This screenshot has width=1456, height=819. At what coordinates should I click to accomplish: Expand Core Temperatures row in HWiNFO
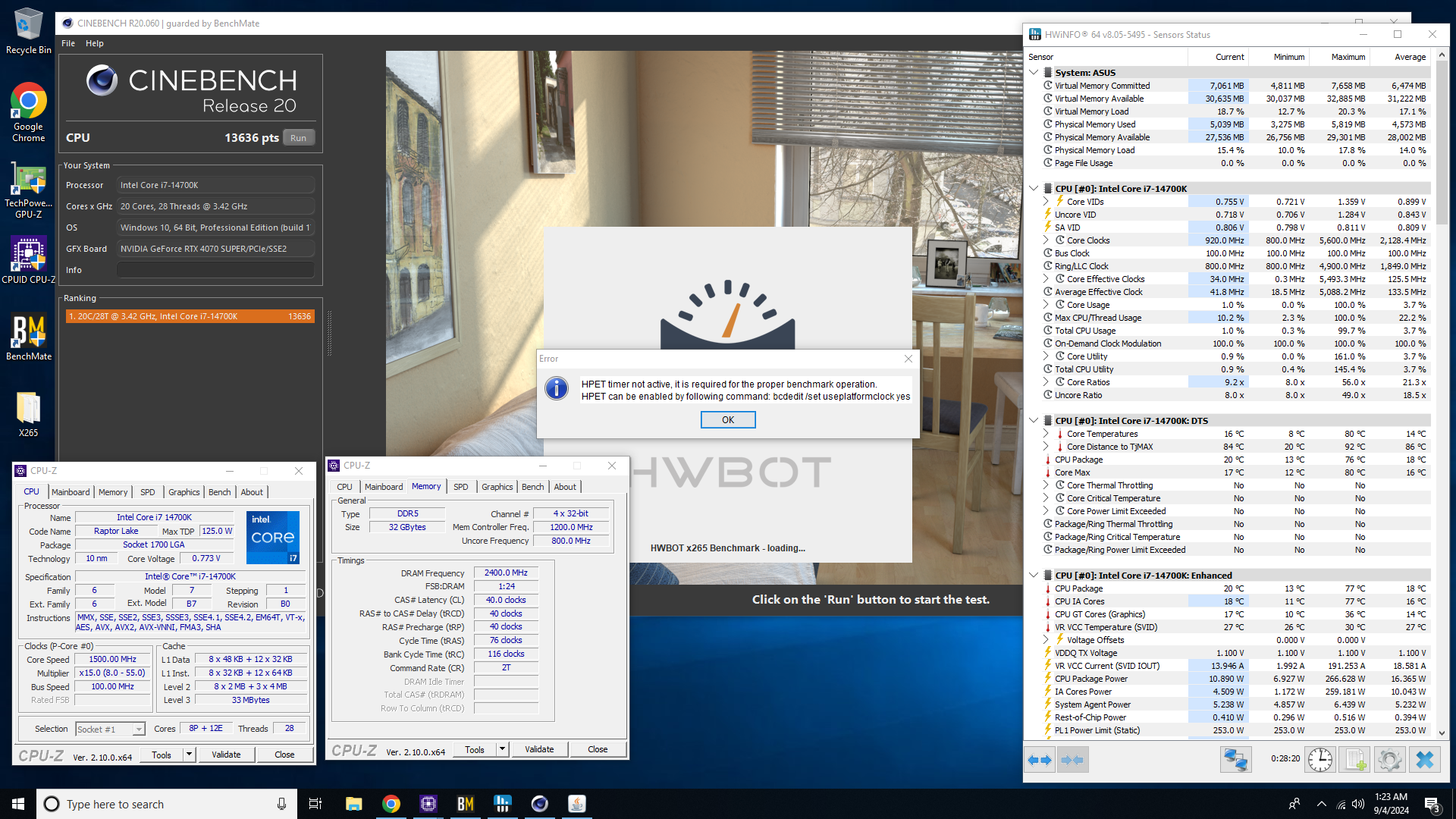[1046, 434]
